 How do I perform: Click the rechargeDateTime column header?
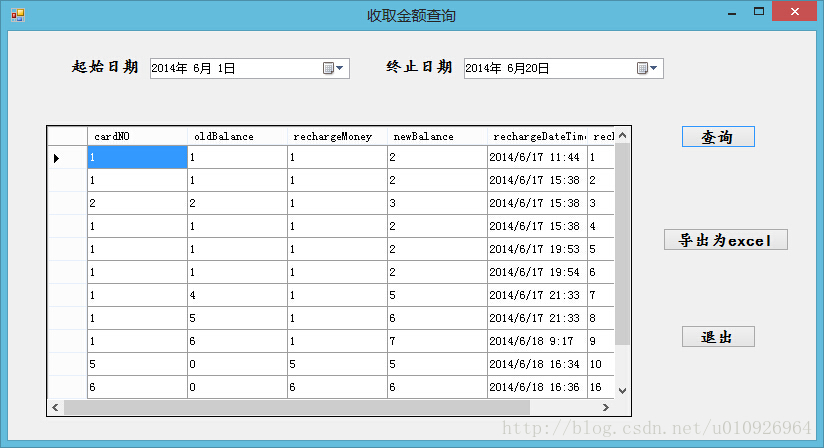[x=537, y=136]
